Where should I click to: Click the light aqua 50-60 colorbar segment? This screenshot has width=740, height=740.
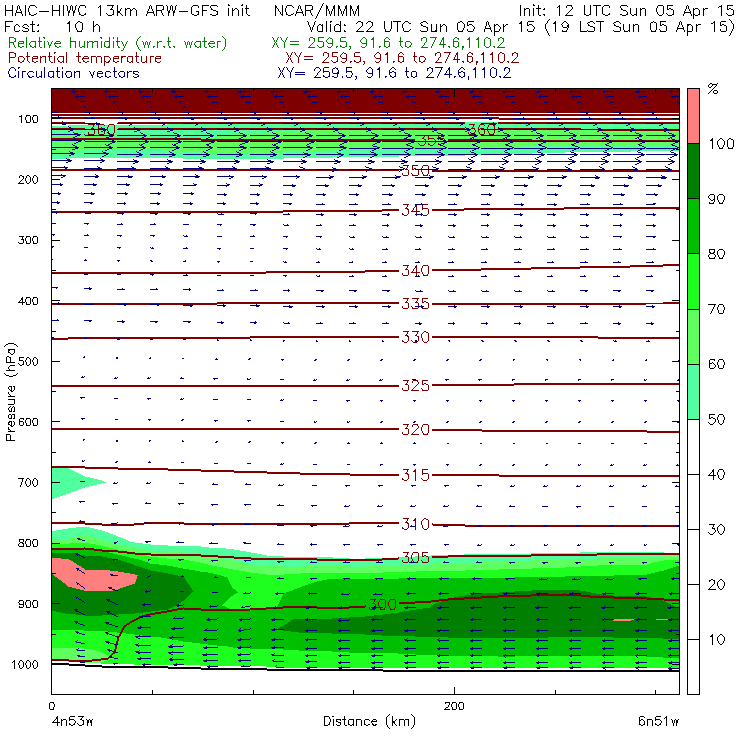click(693, 391)
